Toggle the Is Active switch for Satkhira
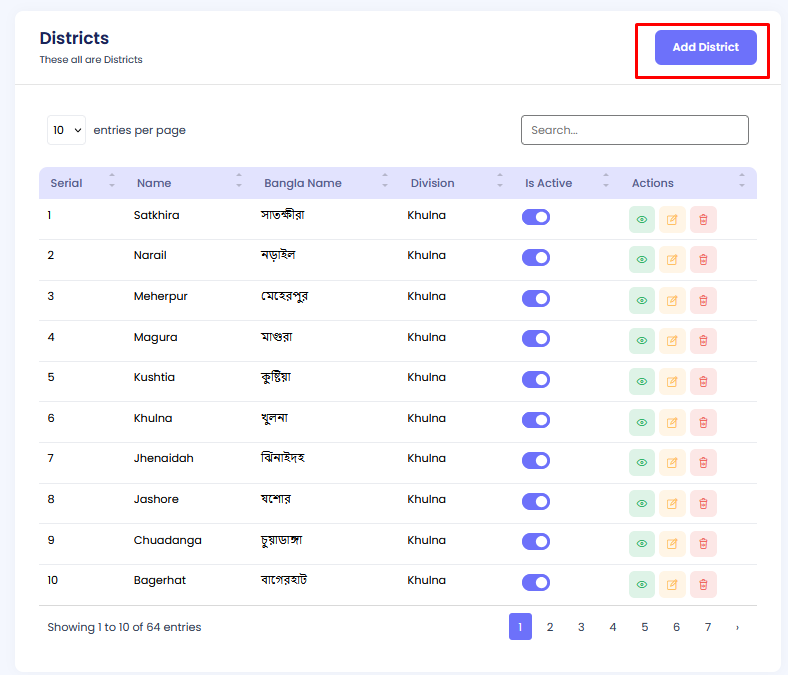The height and width of the screenshot is (675, 788). point(536,217)
